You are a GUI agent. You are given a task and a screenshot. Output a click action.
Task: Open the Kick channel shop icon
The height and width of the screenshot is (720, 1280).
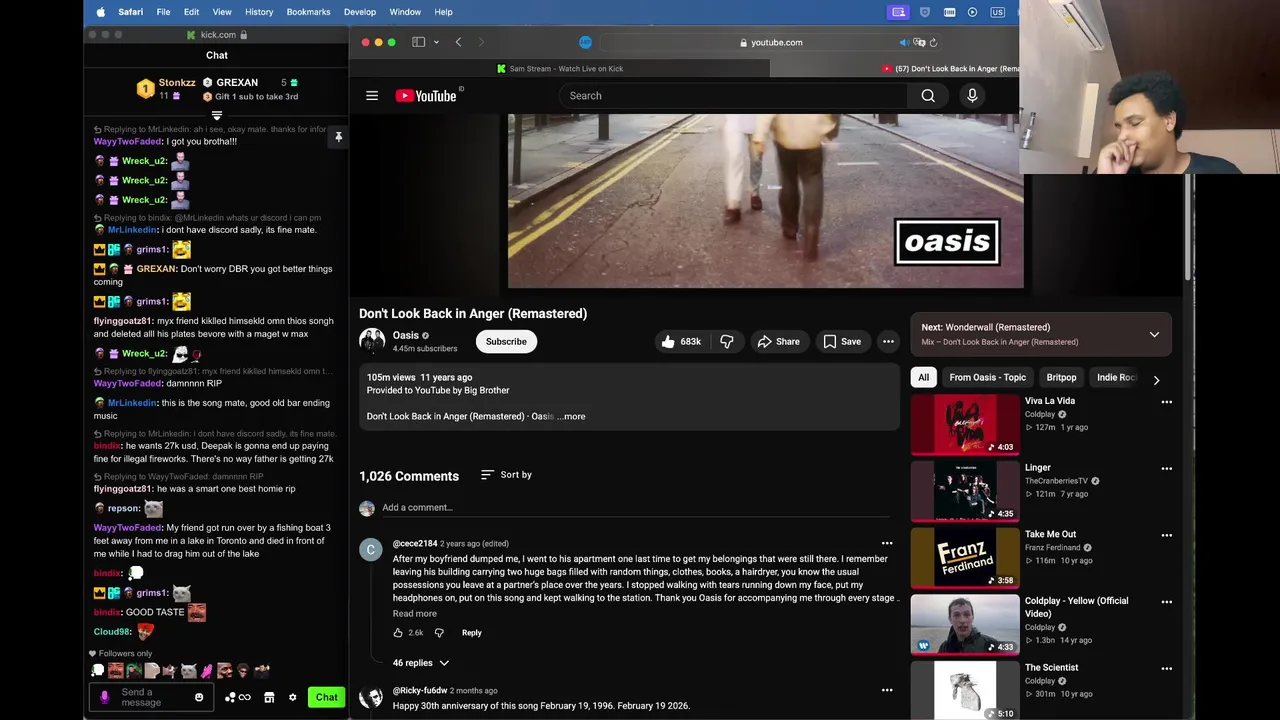pos(269,697)
